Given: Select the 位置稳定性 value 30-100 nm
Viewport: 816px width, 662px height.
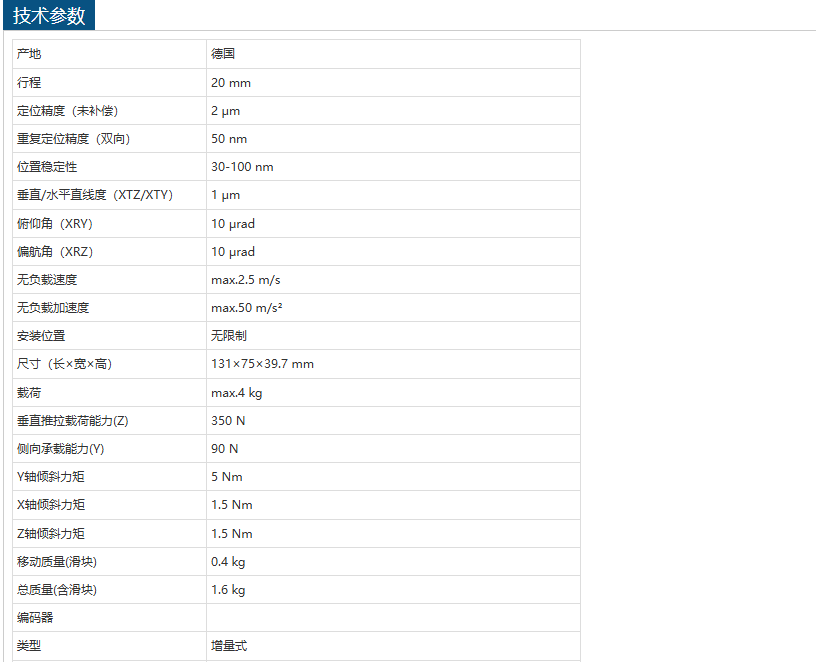Looking at the screenshot, I should click(x=242, y=167).
